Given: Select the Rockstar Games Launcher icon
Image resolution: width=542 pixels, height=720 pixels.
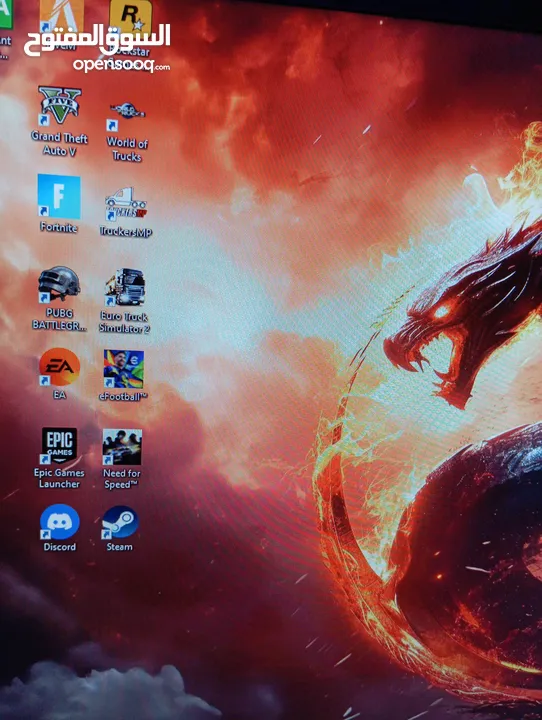Looking at the screenshot, I should click(130, 17).
